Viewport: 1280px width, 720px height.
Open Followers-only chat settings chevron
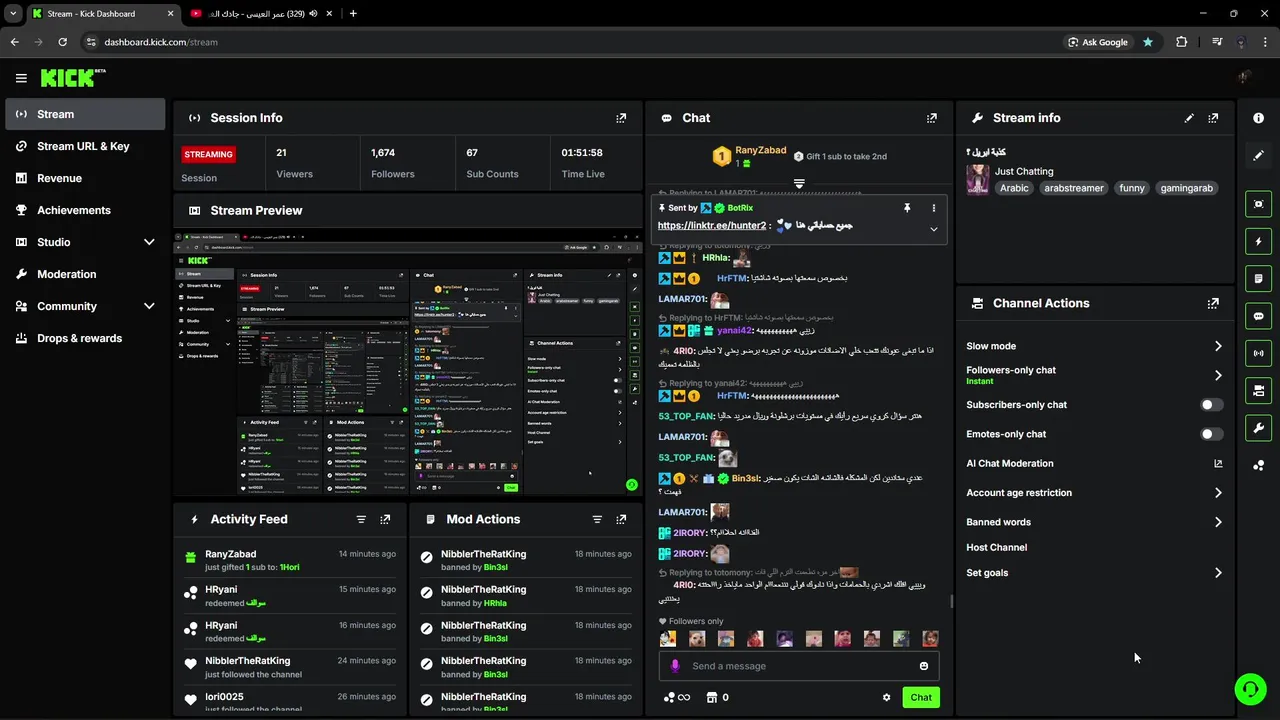[x=1218, y=375]
